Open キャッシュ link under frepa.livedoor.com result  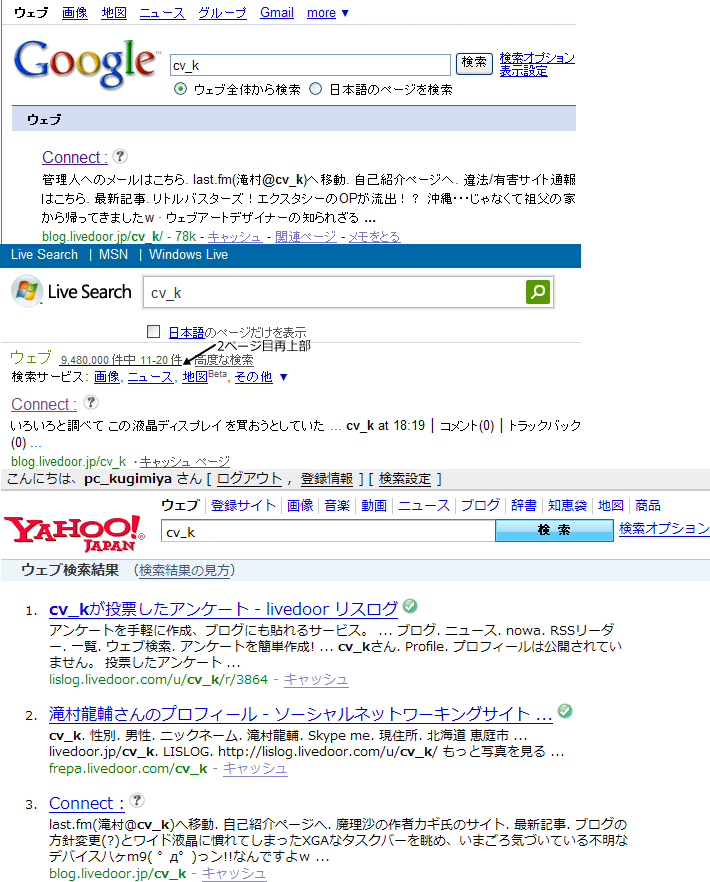tap(255, 768)
